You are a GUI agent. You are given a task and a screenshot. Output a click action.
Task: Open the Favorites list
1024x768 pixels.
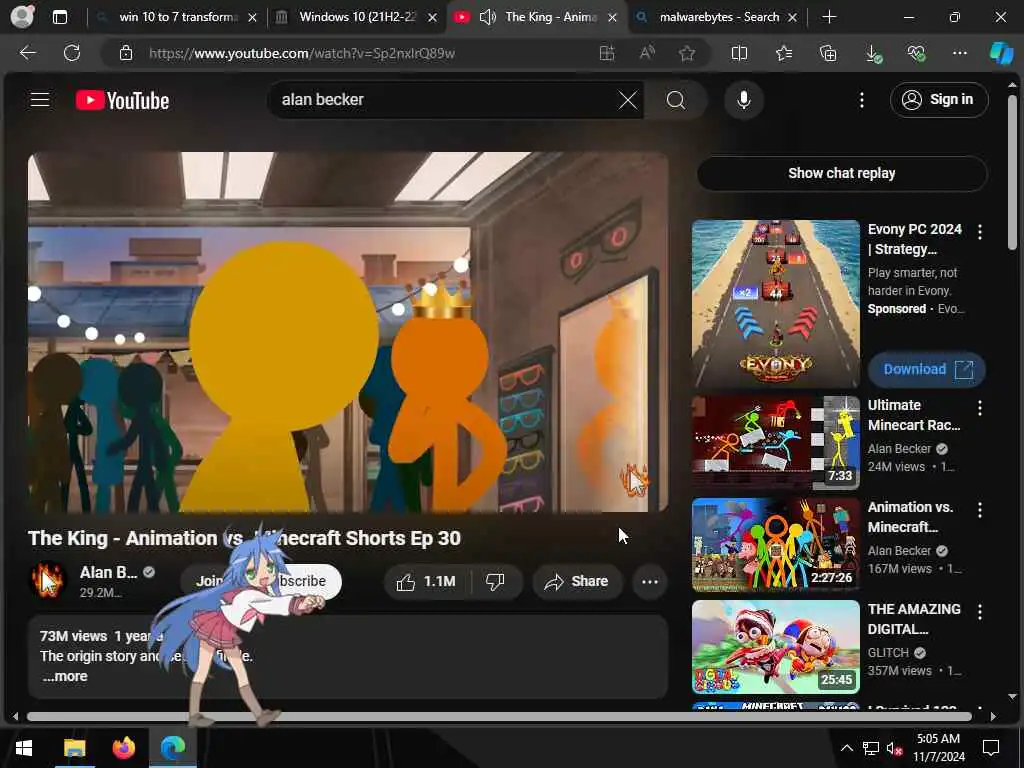tap(784, 53)
